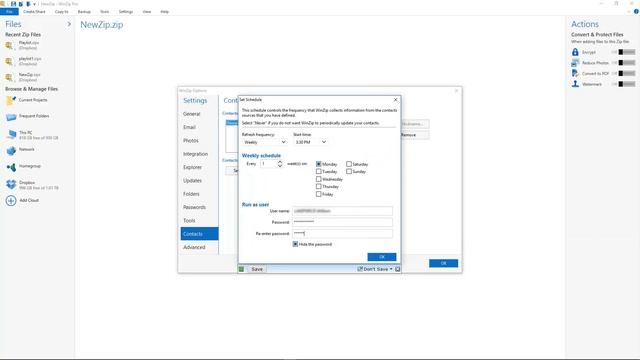Click the Re-enter password field
This screenshot has height=360, width=640.
pos(342,233)
